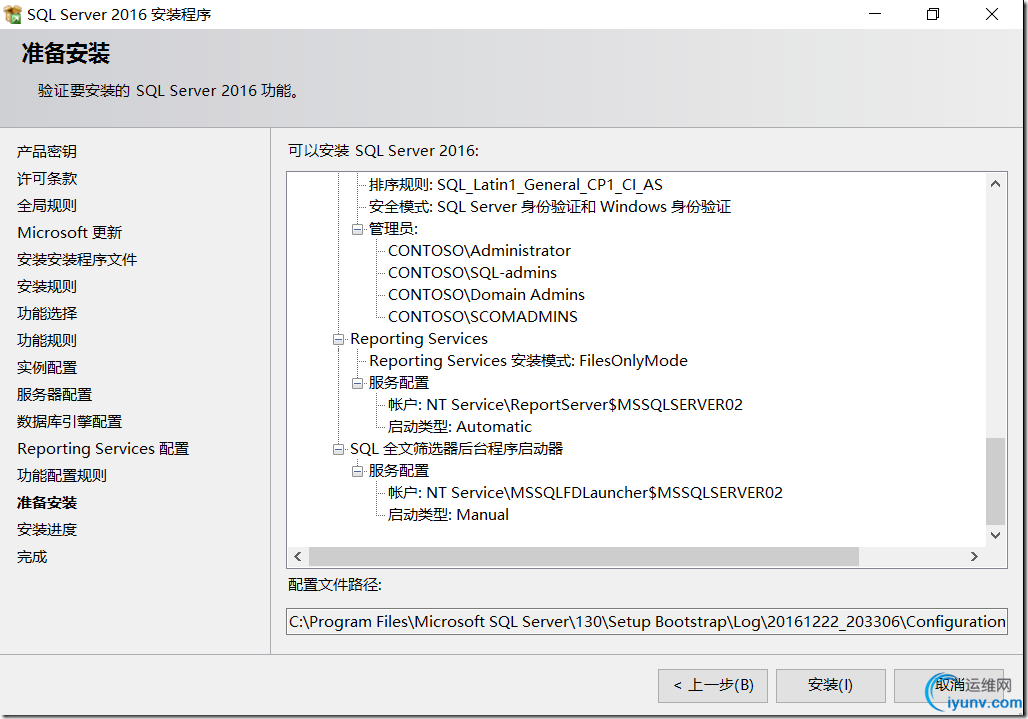Select SQL 全文筛选器后台程序启动器 label

point(456,449)
